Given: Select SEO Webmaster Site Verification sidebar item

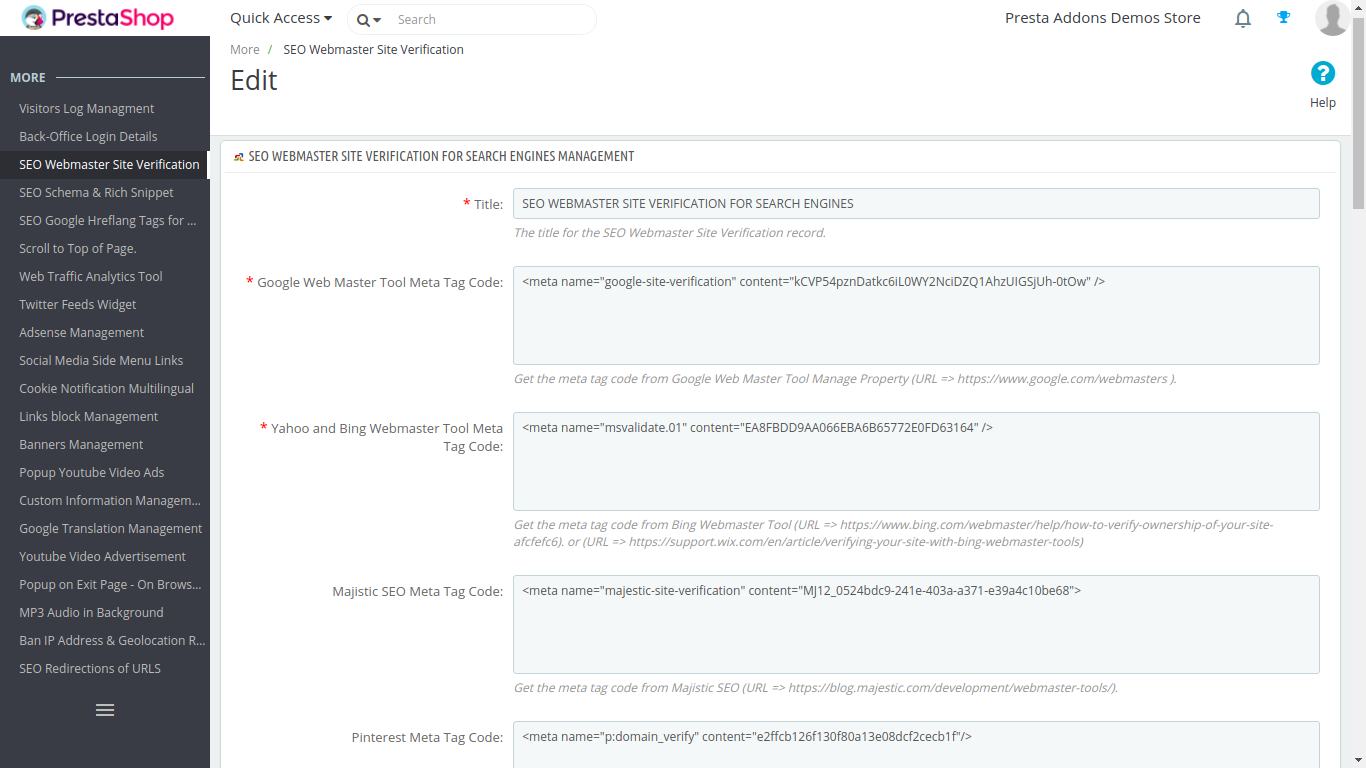Looking at the screenshot, I should point(105,164).
